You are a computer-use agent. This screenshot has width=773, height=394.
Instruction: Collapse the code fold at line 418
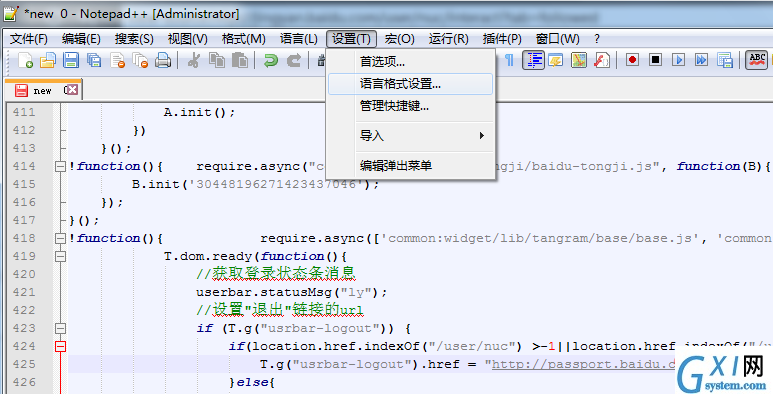click(x=60, y=239)
